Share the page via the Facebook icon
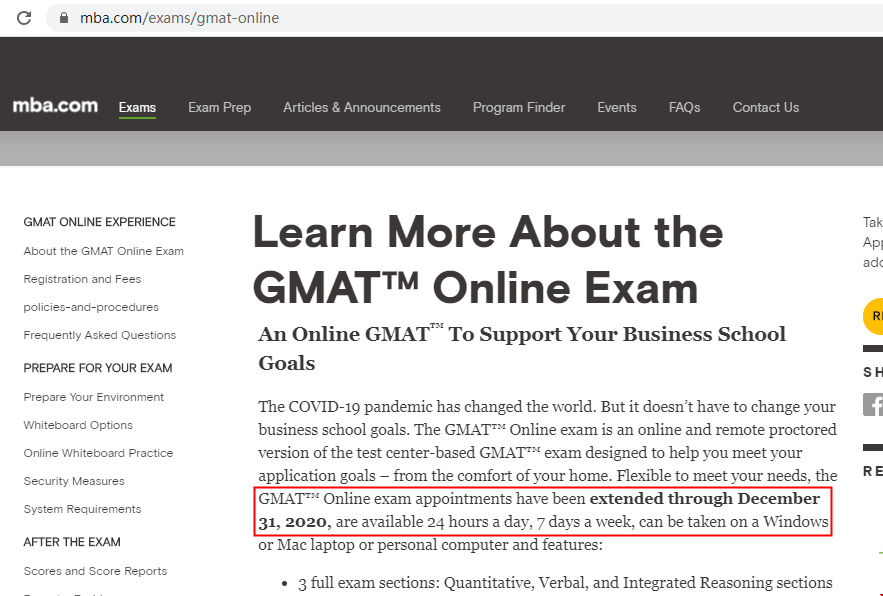 tap(873, 404)
